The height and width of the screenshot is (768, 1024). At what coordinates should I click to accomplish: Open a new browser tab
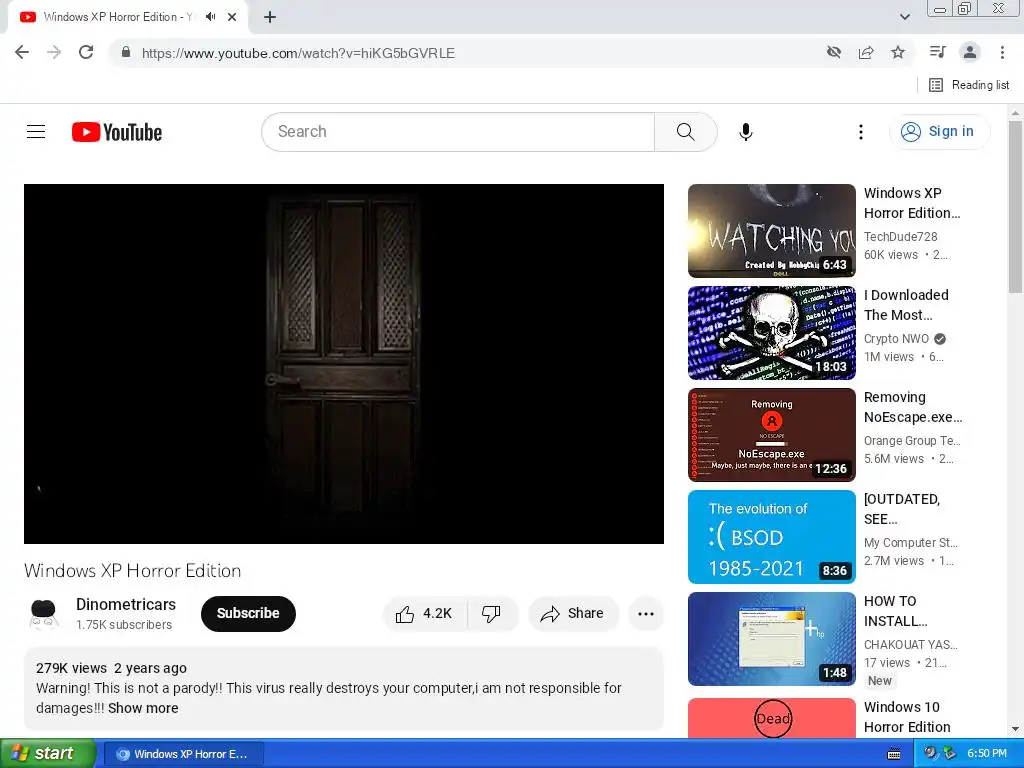pyautogui.click(x=270, y=17)
